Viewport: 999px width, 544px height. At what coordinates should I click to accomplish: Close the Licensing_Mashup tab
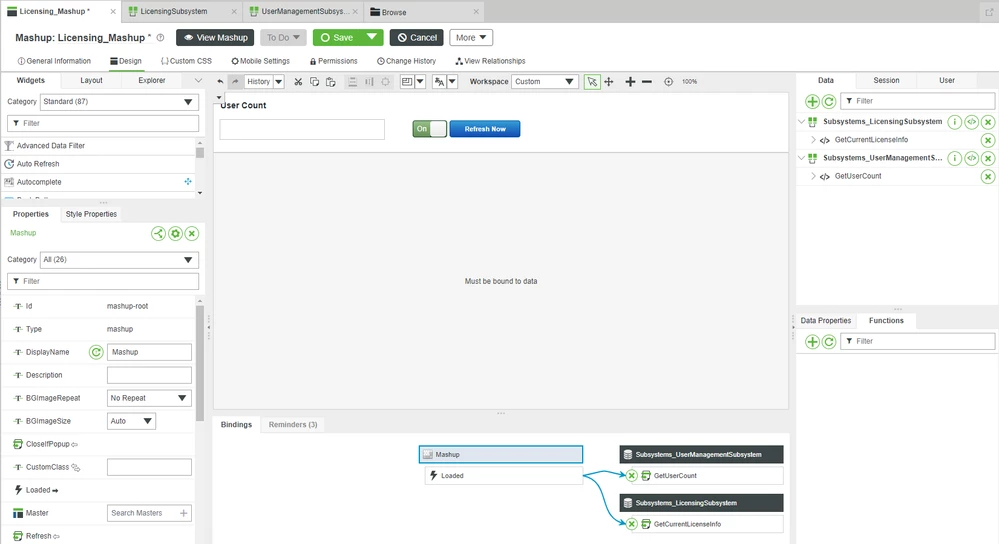[113, 12]
